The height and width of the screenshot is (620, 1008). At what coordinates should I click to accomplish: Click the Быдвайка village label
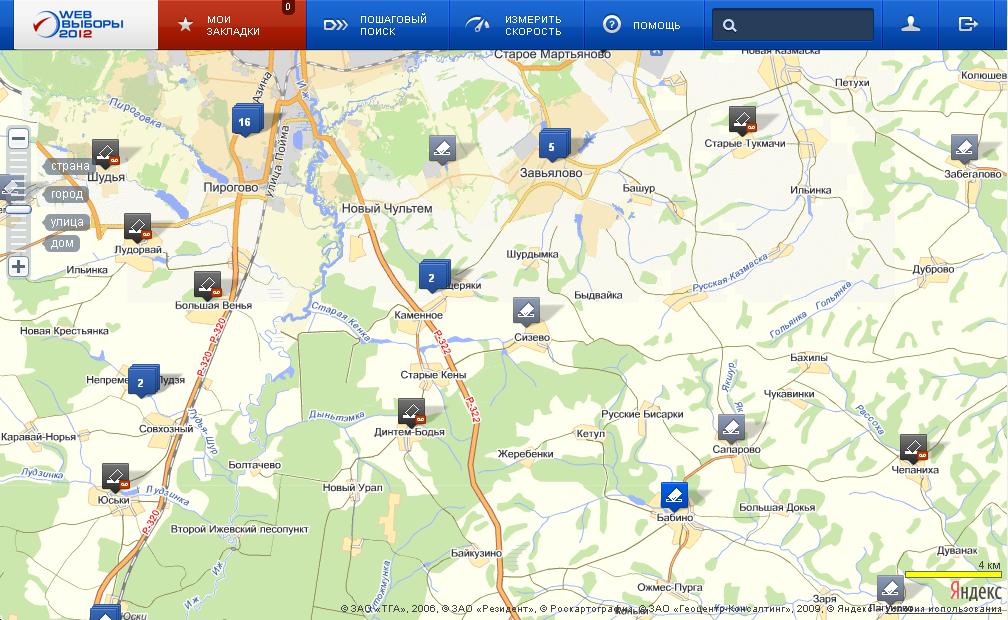tap(598, 295)
